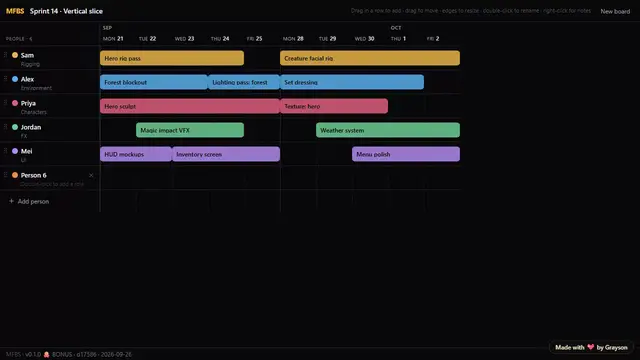Grab the drag handle beside Priya
Image resolution: width=640 pixels, height=360 pixels.
[5, 103]
